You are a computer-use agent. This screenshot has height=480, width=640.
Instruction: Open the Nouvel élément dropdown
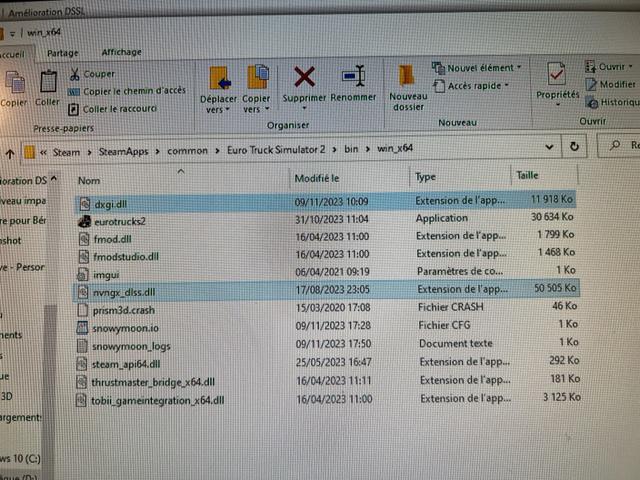point(477,68)
